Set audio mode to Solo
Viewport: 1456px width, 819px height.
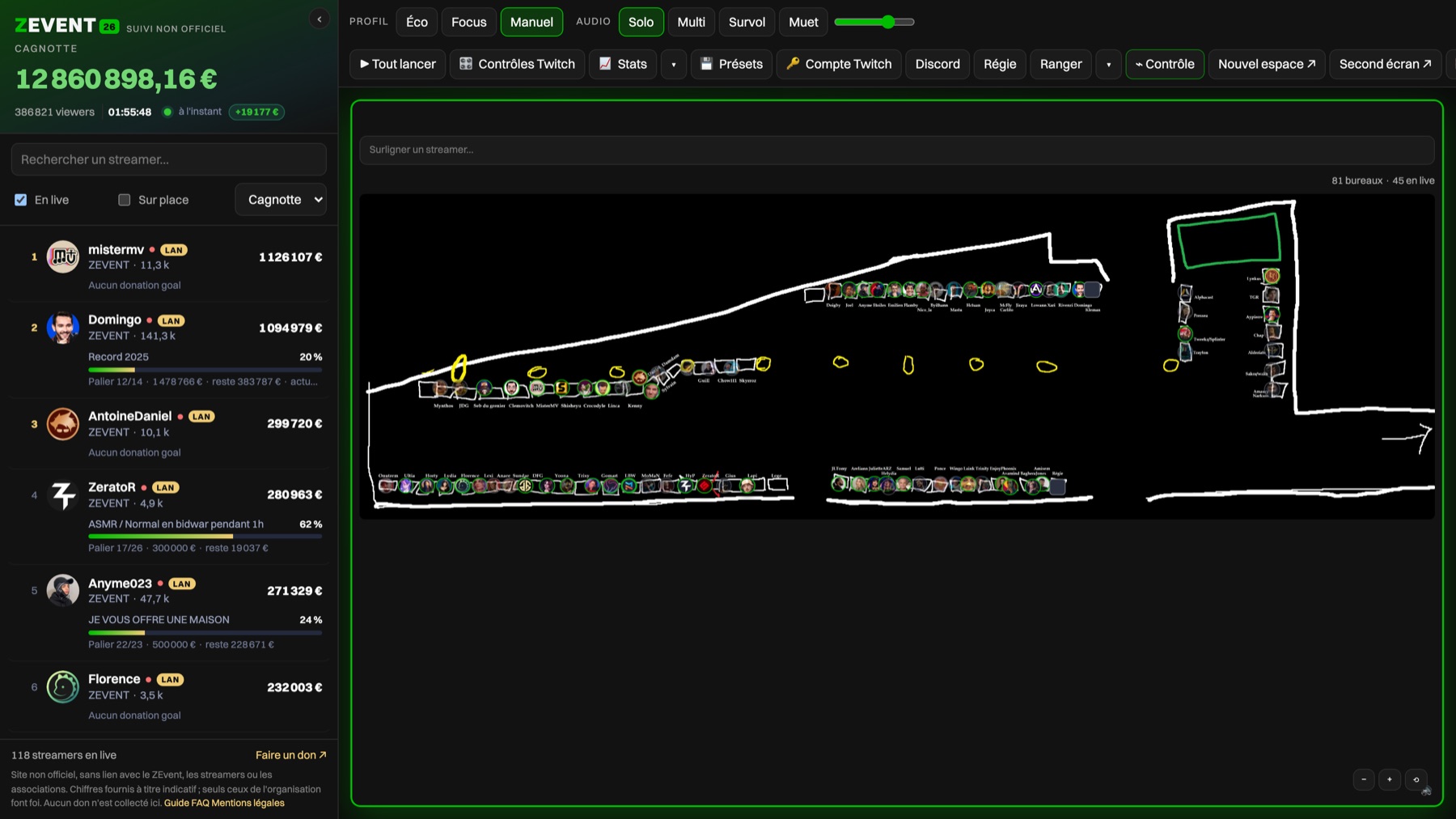click(x=641, y=22)
